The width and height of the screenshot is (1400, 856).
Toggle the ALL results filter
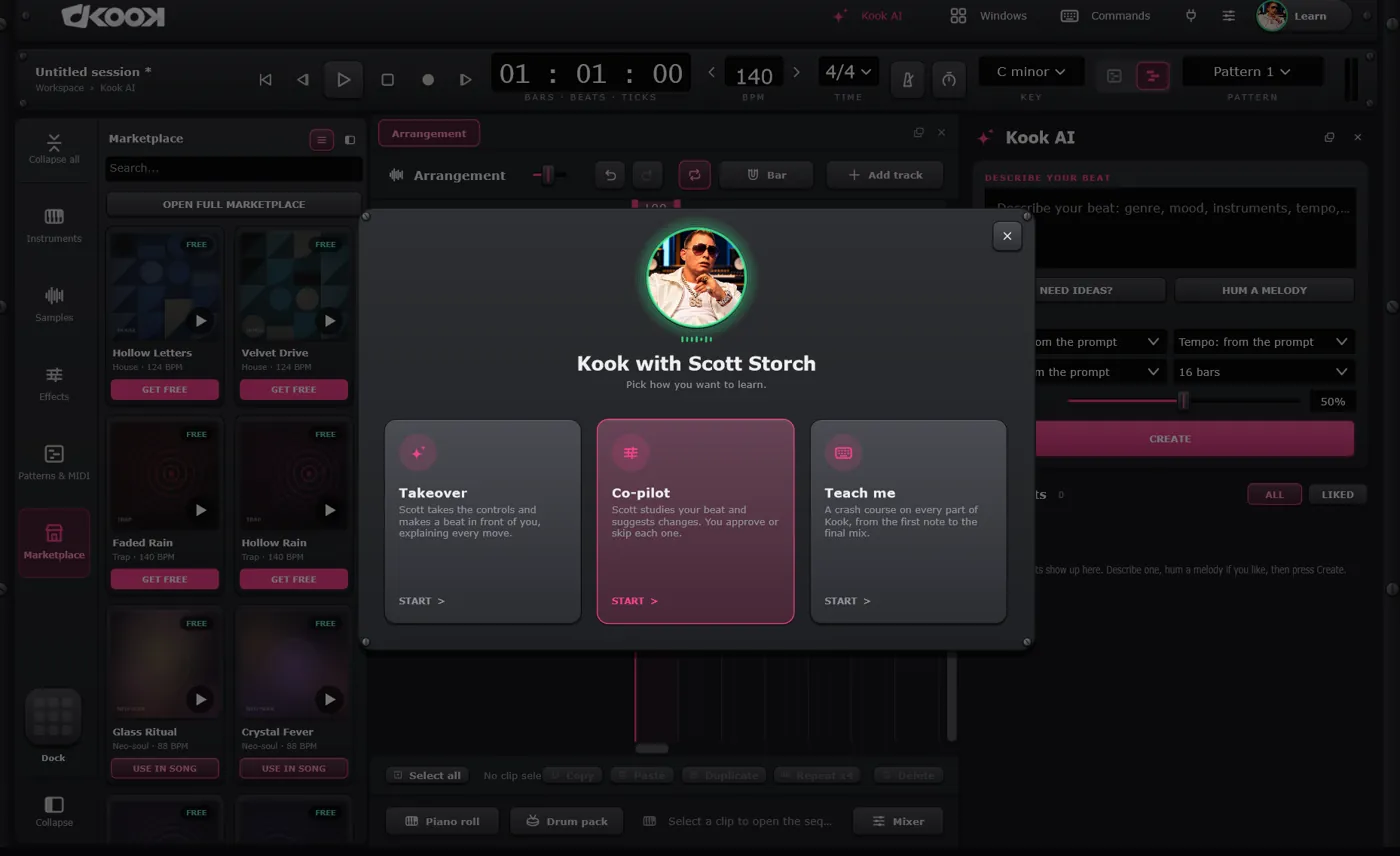(1274, 494)
